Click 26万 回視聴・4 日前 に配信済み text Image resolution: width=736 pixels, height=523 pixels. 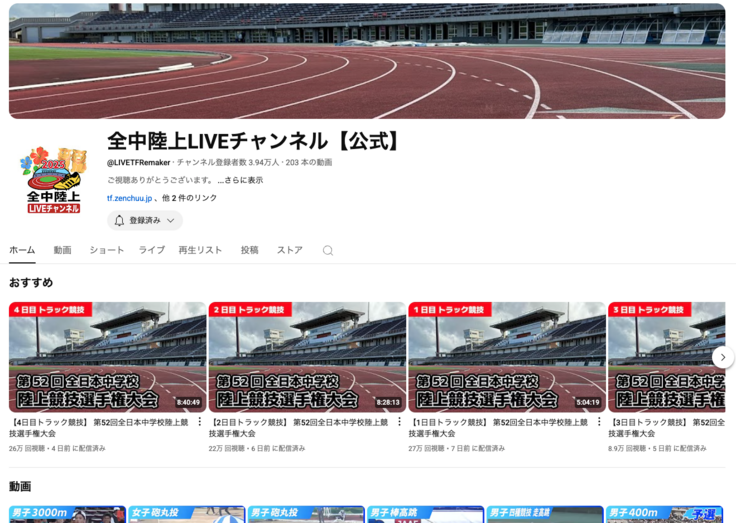[57, 448]
